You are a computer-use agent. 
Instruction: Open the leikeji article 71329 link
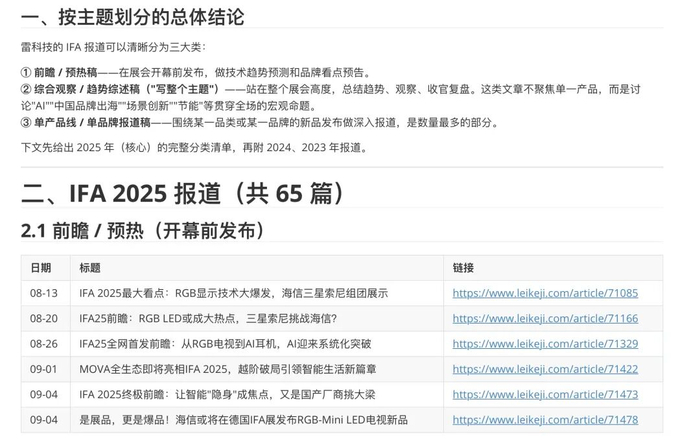pos(545,344)
